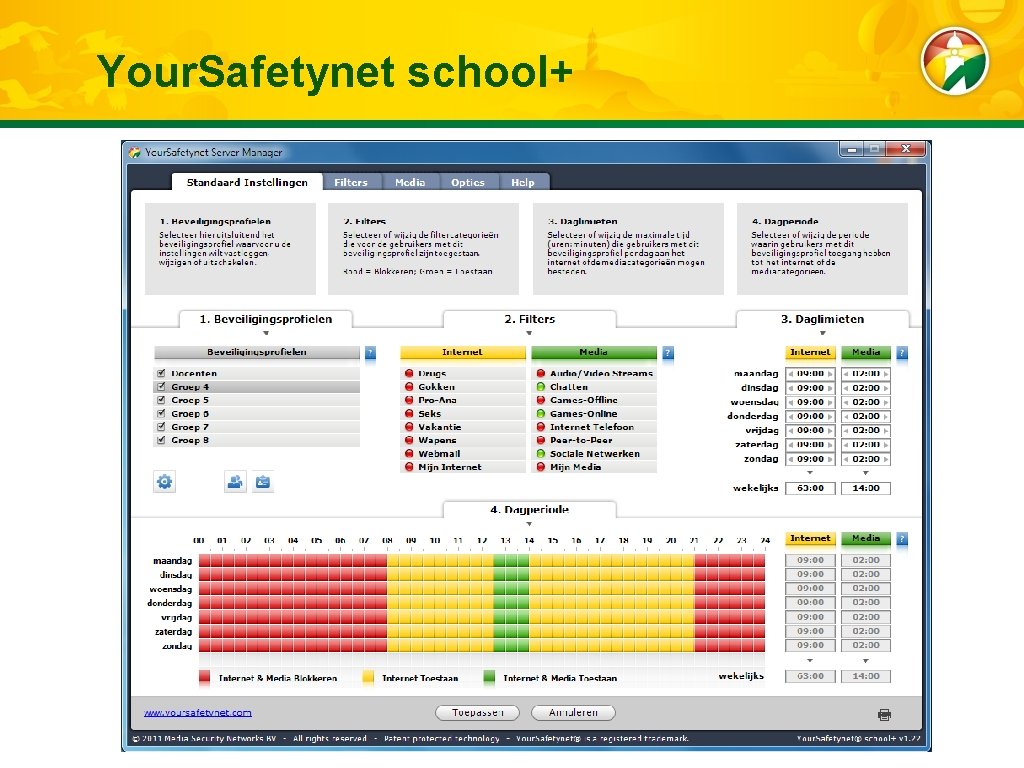Toggle the red Webmail filter indicator

pos(409,453)
